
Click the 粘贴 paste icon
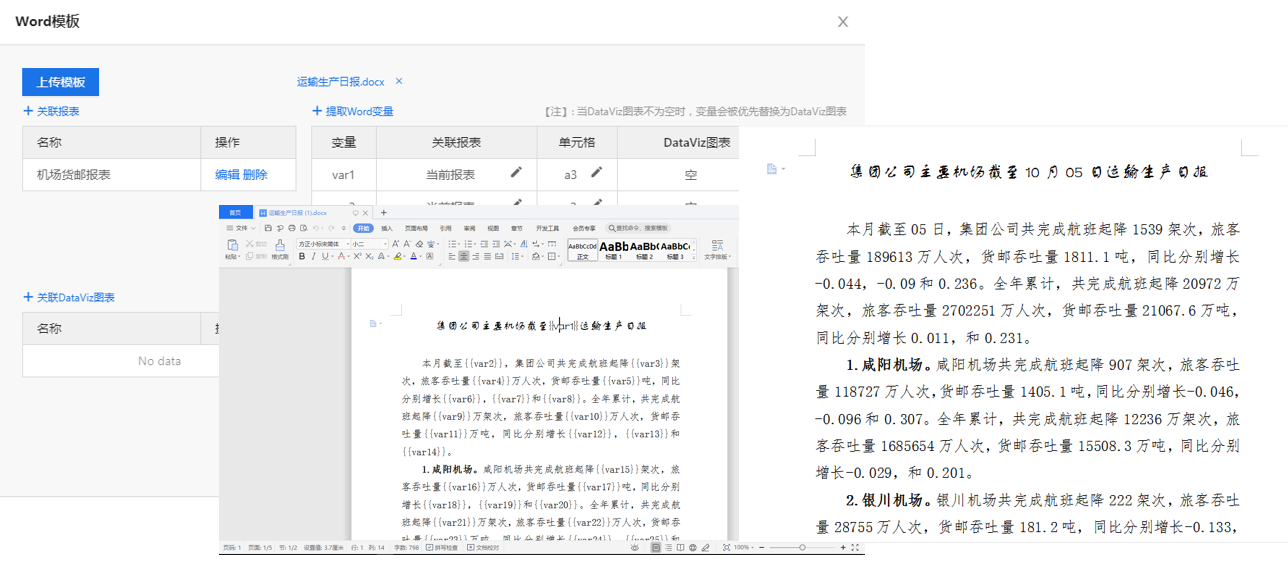pyautogui.click(x=233, y=245)
